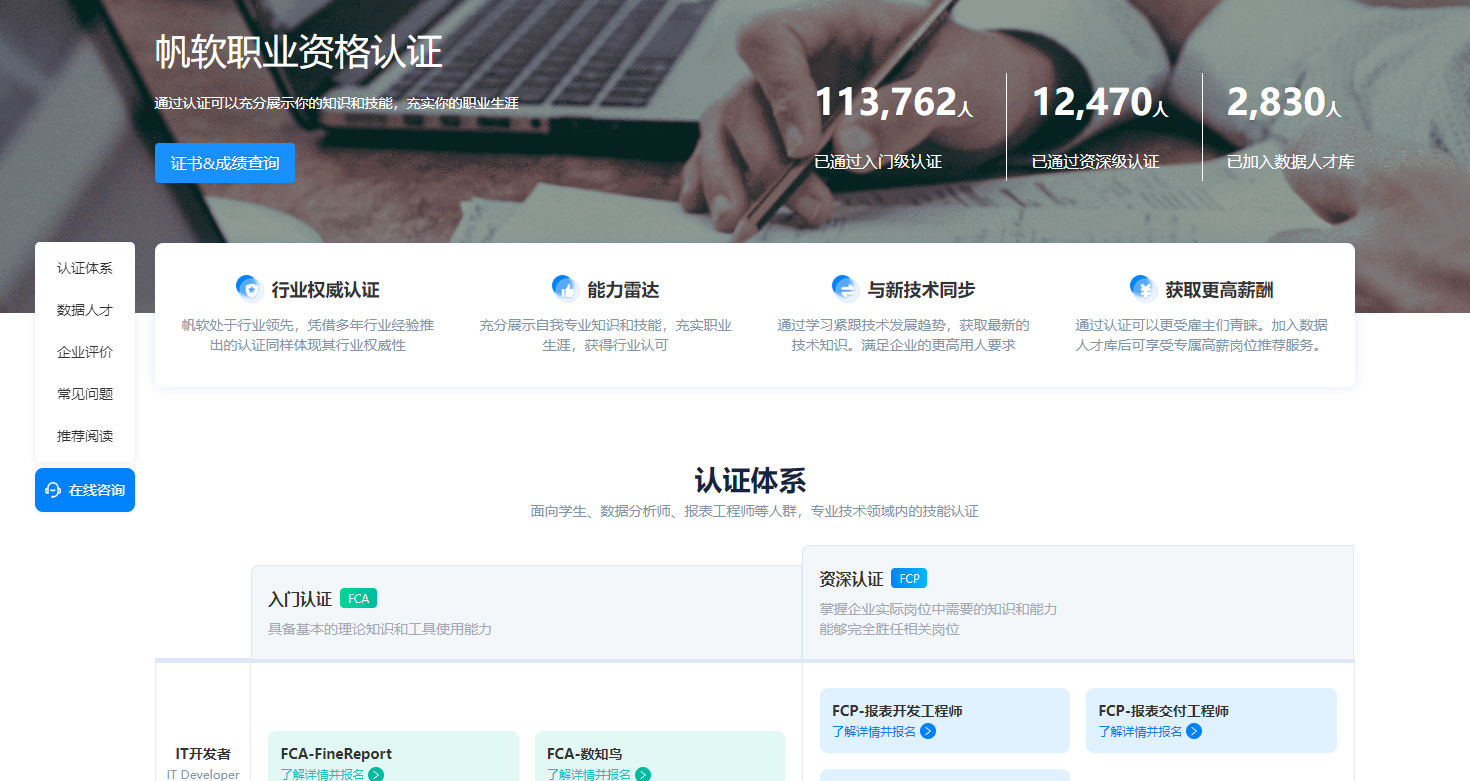Click 了解详情并报名 under FCA-FineReport
1470x781 pixels.
pyautogui.click(x=322, y=774)
